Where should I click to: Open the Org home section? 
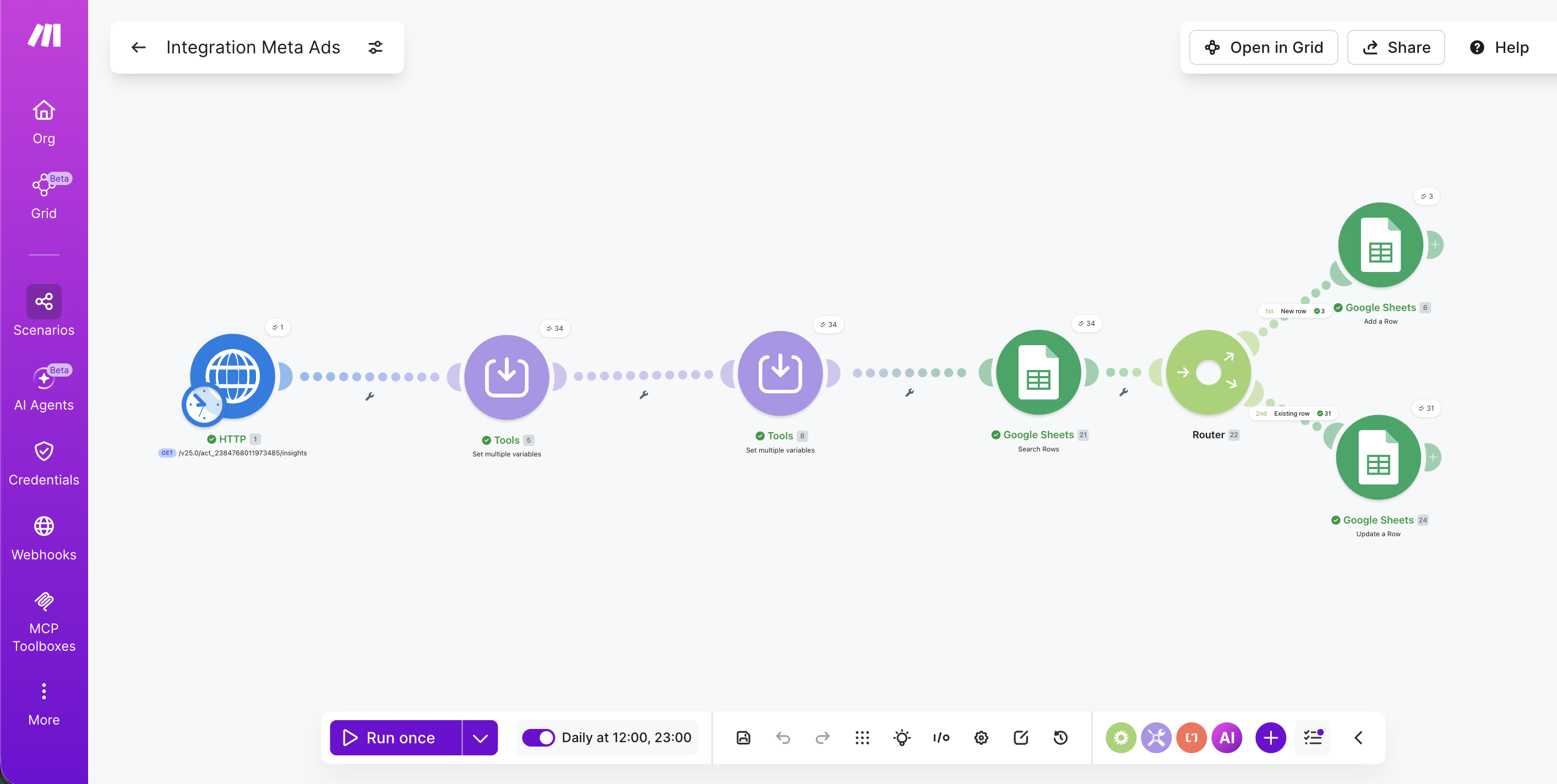click(43, 122)
